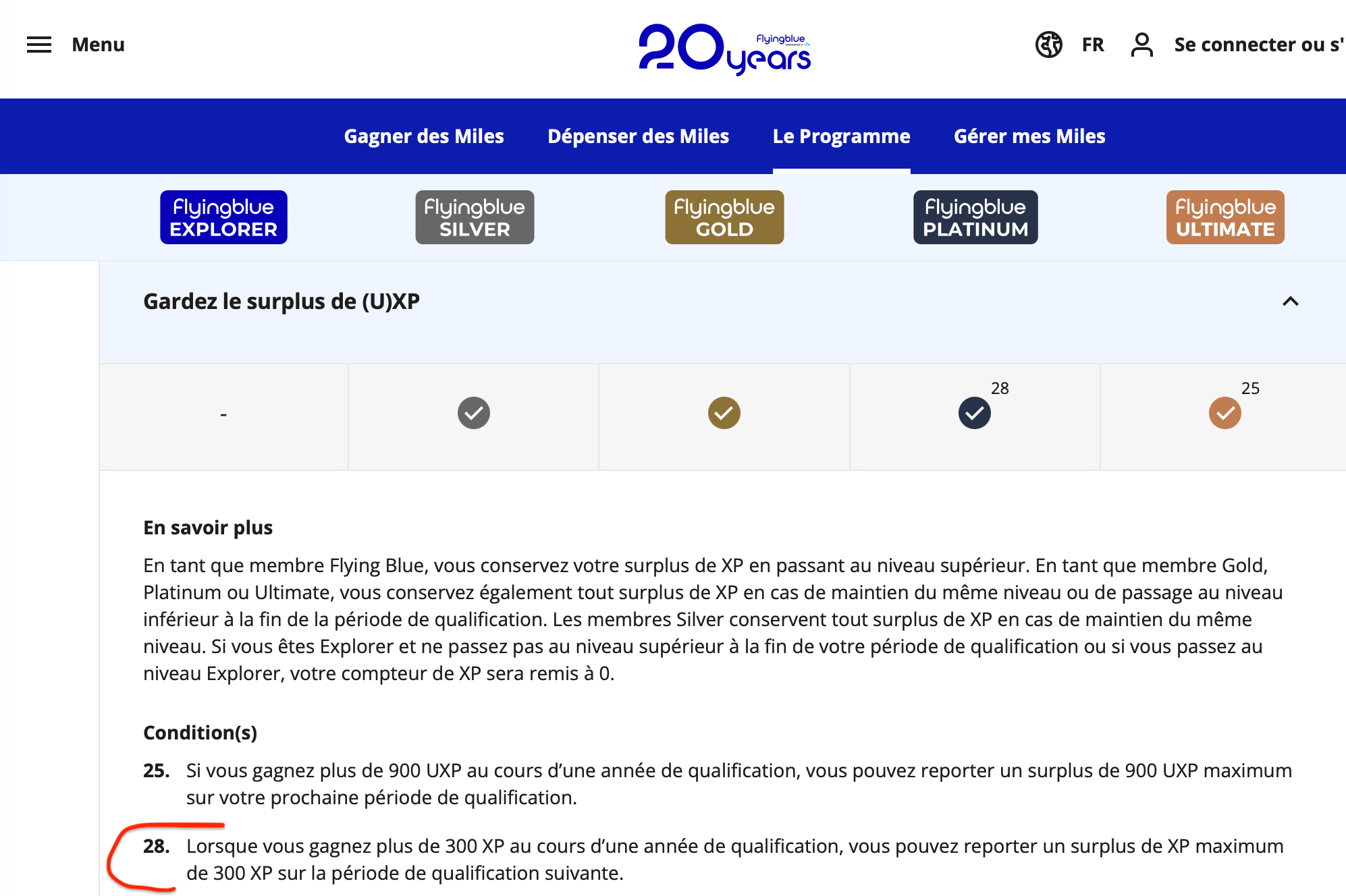Viewport: 1346px width, 896px height.
Task: Select the Flying Blue Platinum badge
Action: click(975, 217)
